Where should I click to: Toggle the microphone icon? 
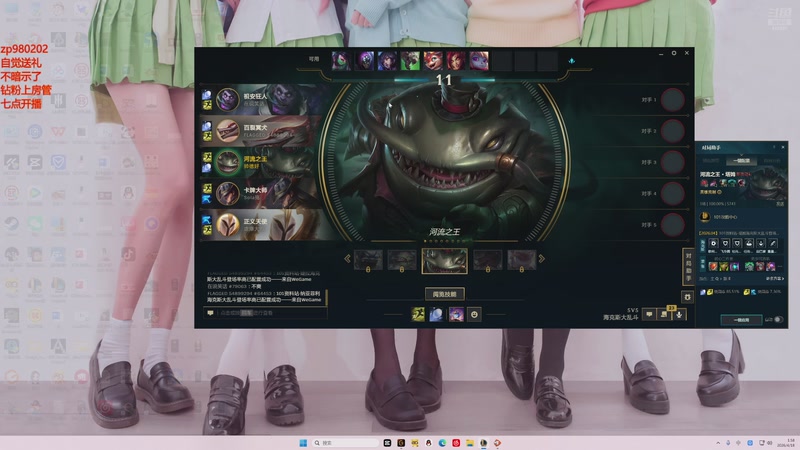[679, 314]
